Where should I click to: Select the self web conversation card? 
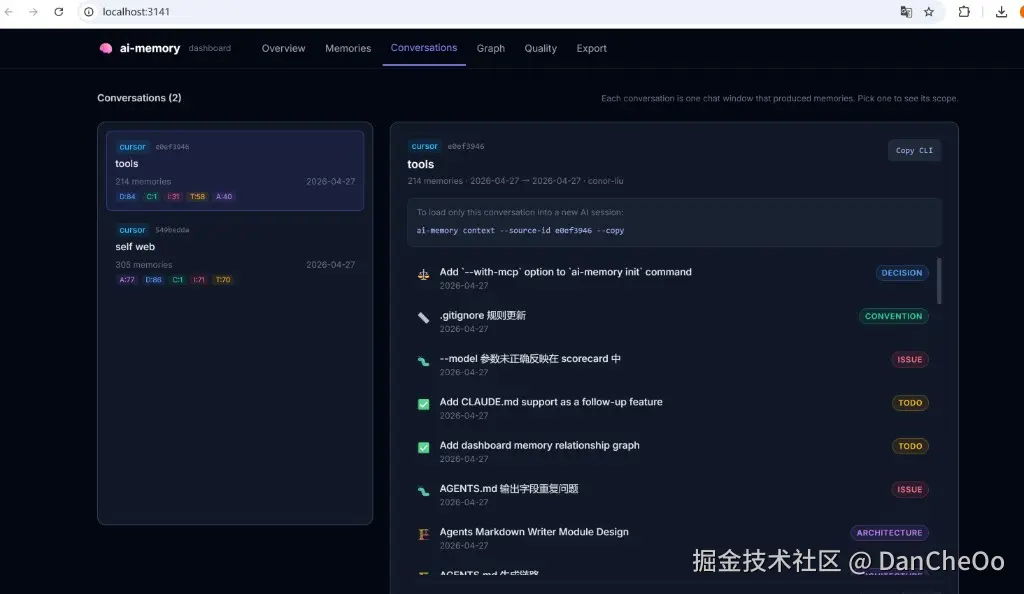coord(235,255)
